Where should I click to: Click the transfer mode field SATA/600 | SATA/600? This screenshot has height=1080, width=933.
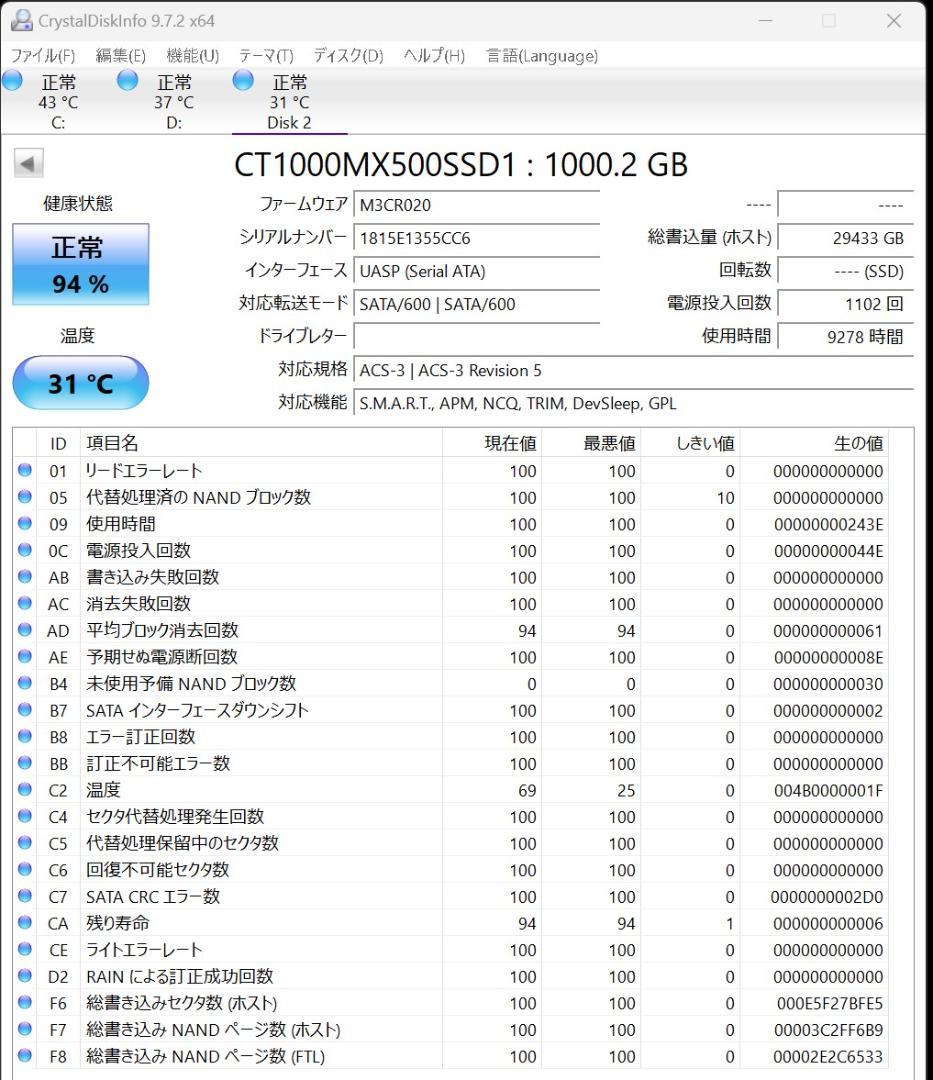(476, 304)
